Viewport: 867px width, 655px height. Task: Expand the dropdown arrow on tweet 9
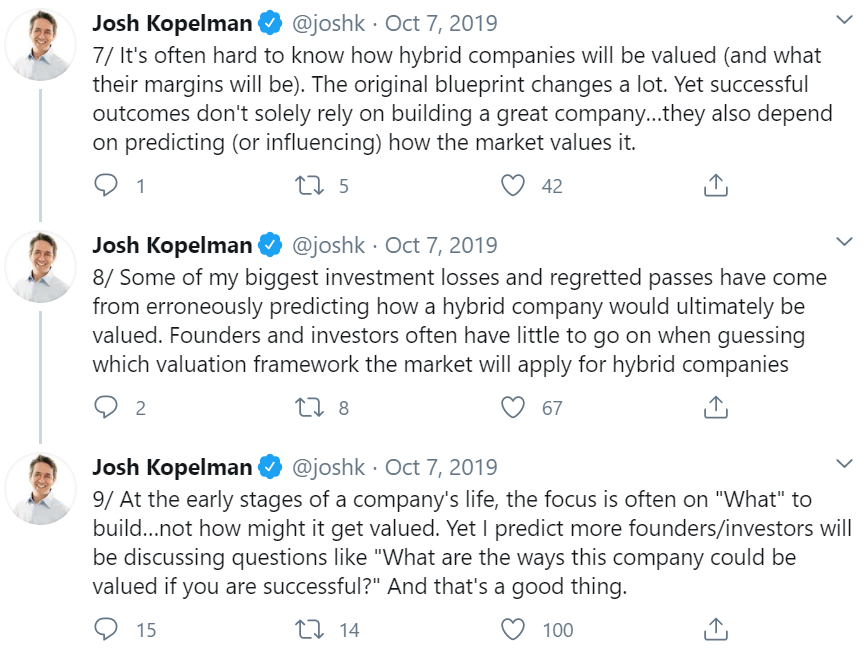pos(844,462)
